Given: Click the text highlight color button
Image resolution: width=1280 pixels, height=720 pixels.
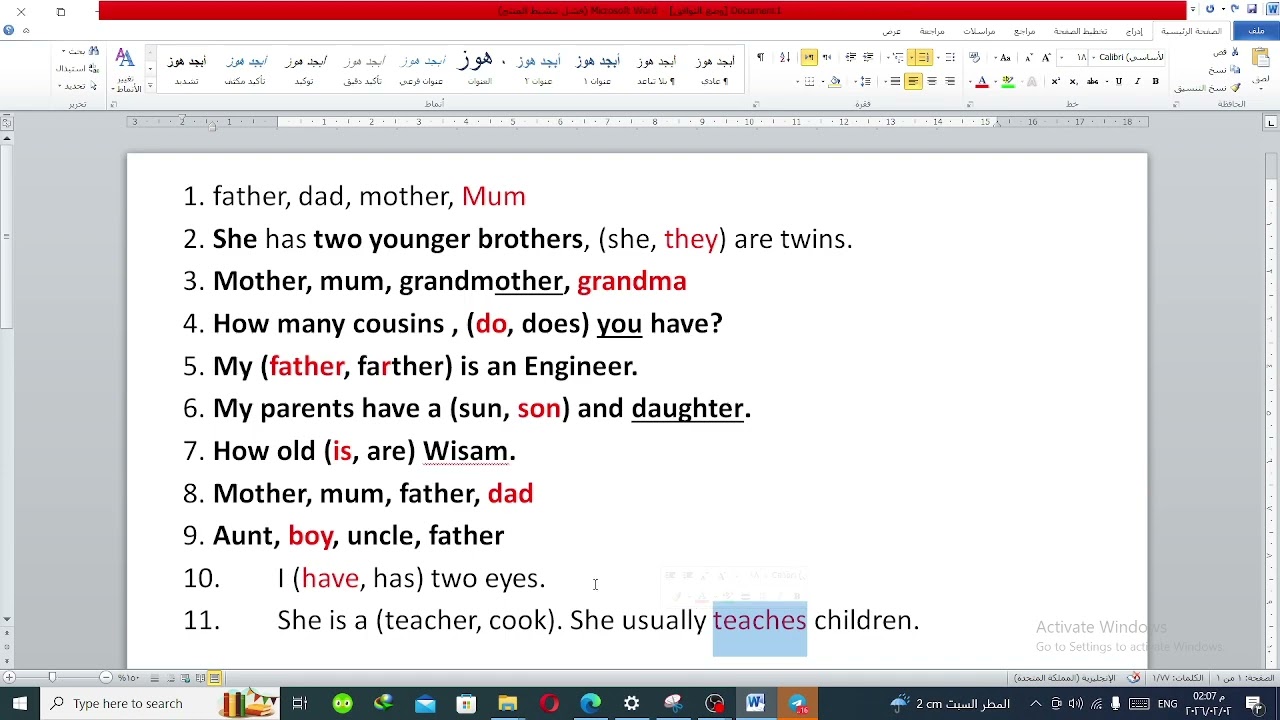Looking at the screenshot, I should (x=1008, y=81).
